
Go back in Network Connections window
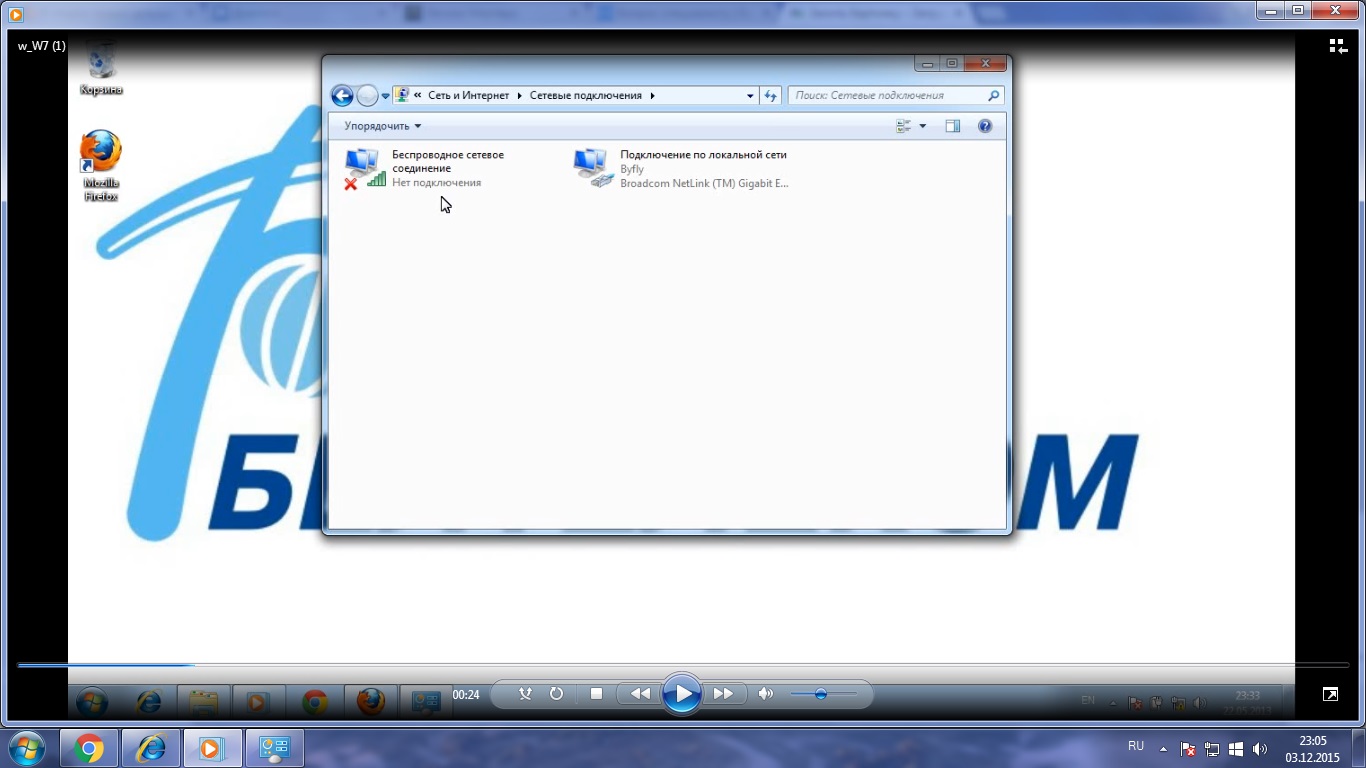(x=342, y=96)
